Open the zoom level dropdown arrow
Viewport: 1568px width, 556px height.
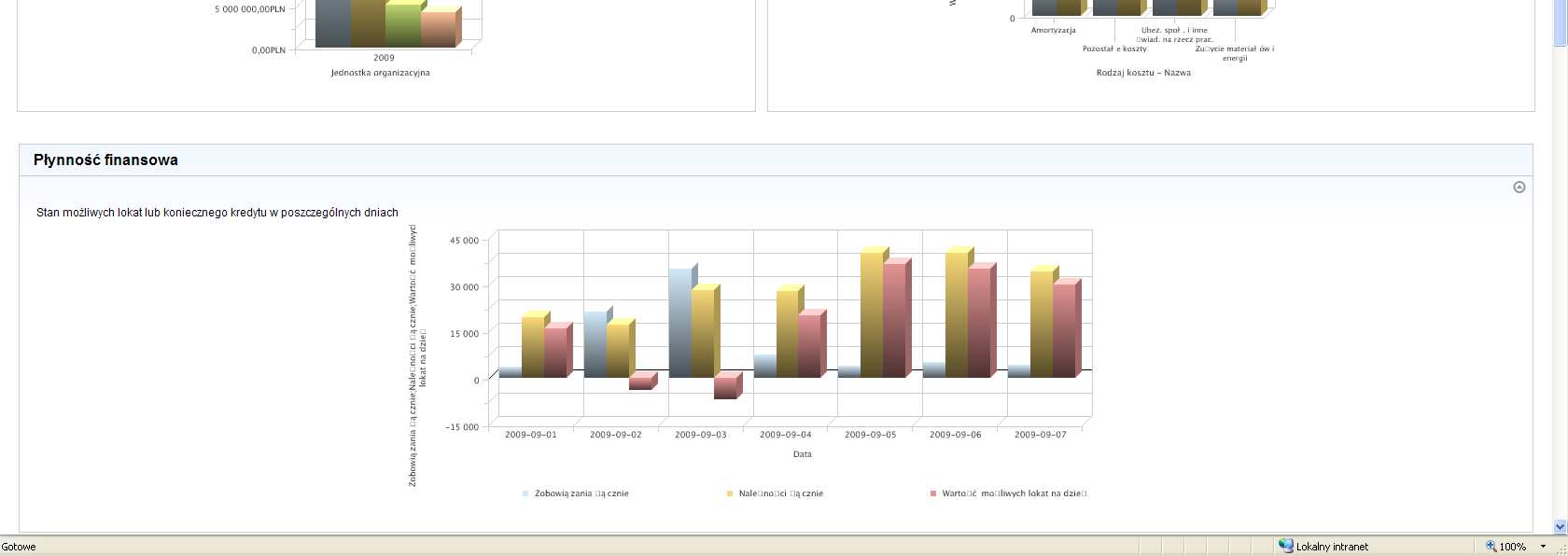[x=1543, y=547]
